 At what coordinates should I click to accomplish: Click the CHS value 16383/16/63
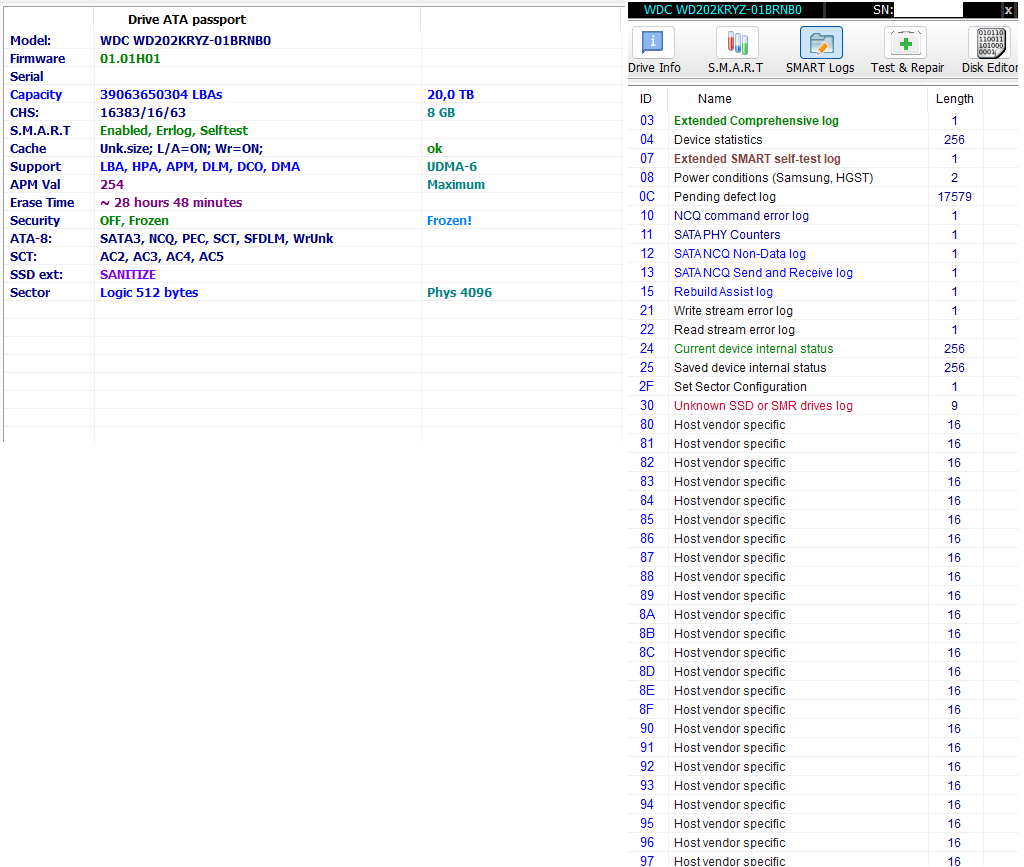tap(143, 113)
